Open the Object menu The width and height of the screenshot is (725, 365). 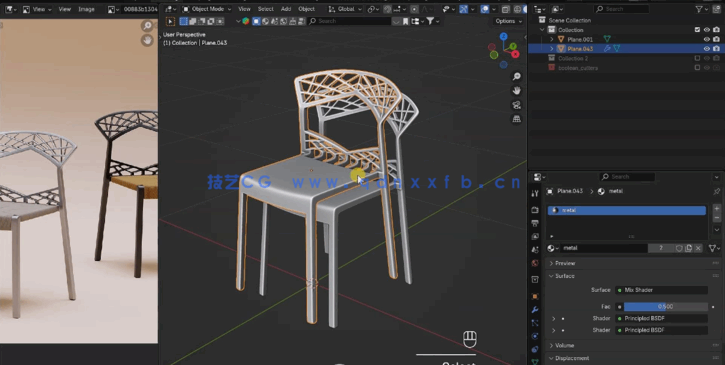307,9
